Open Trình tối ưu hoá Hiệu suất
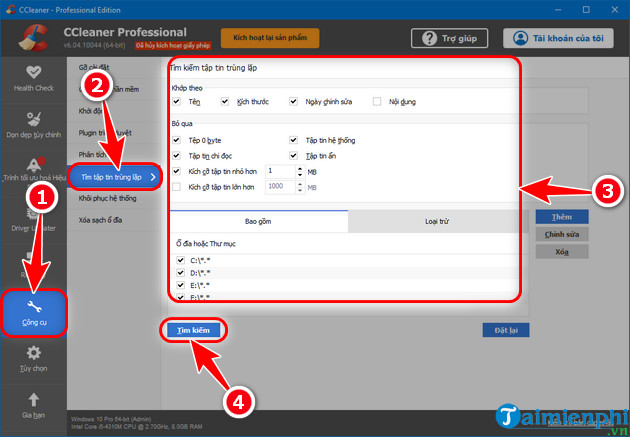 pos(33,169)
